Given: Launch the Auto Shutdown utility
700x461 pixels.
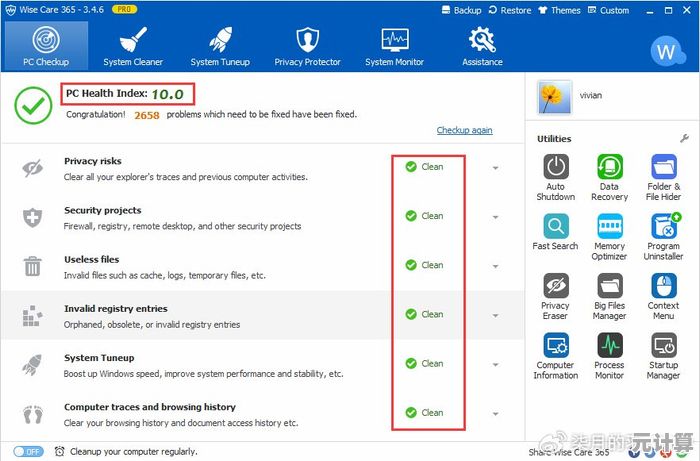Looking at the screenshot, I should (556, 177).
